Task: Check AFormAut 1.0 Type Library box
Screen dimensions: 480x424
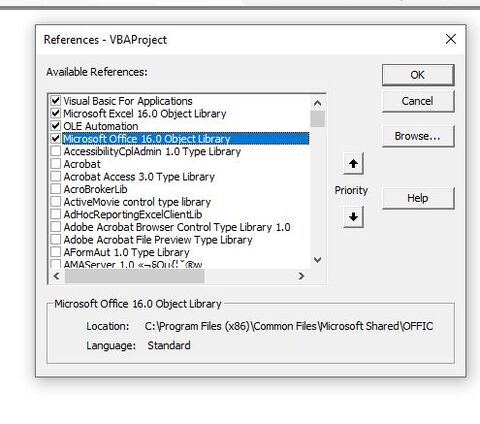Action: tap(55, 252)
